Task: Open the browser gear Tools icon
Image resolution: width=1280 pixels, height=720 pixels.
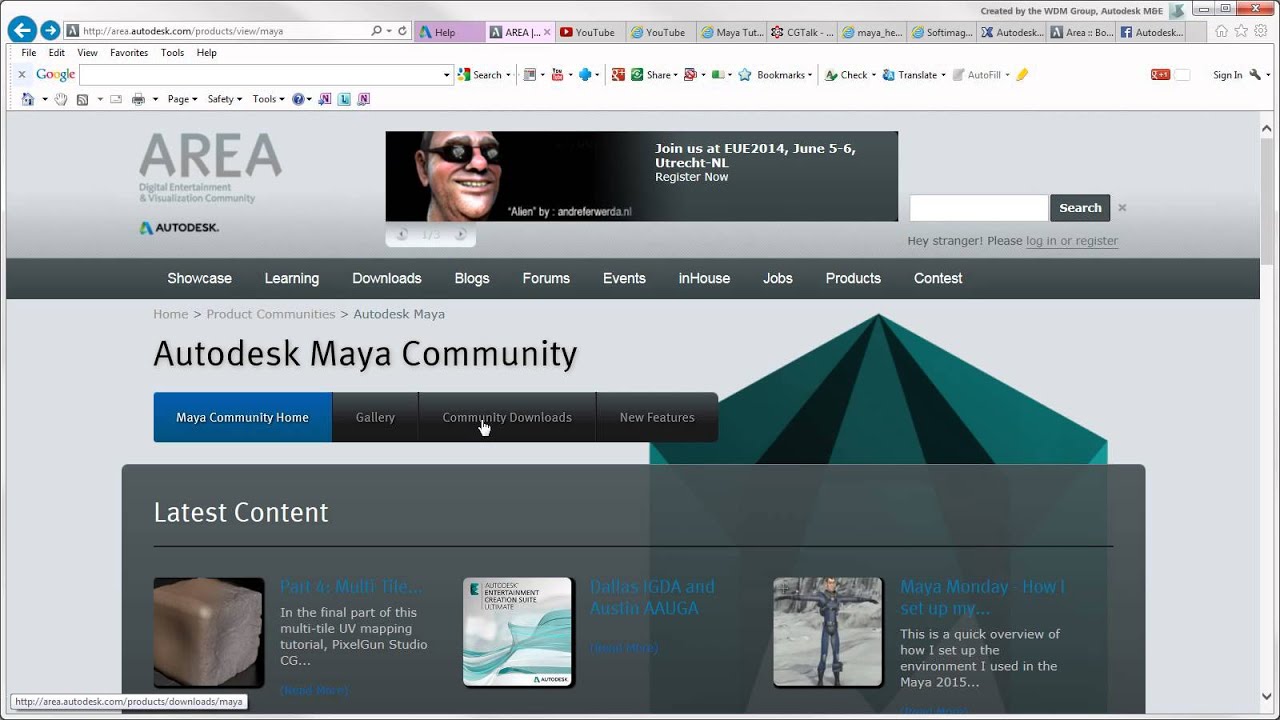Action: (x=1261, y=31)
